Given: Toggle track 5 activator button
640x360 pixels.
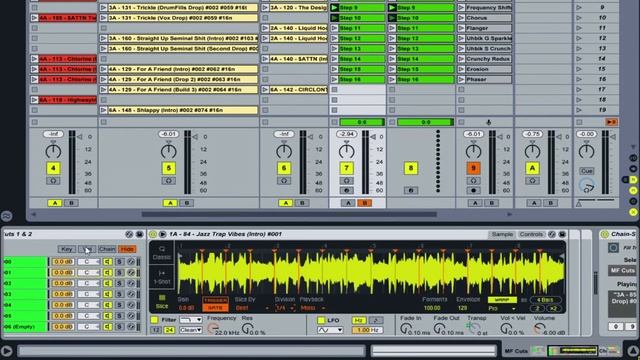Looking at the screenshot, I should click(169, 168).
